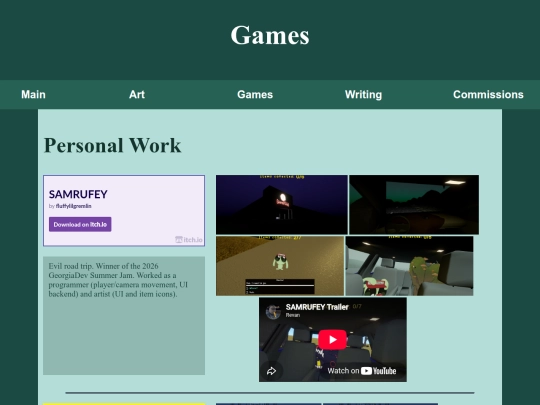This screenshot has height=405, width=540.
Task: Click the Personal Work heading
Action: tap(112, 145)
